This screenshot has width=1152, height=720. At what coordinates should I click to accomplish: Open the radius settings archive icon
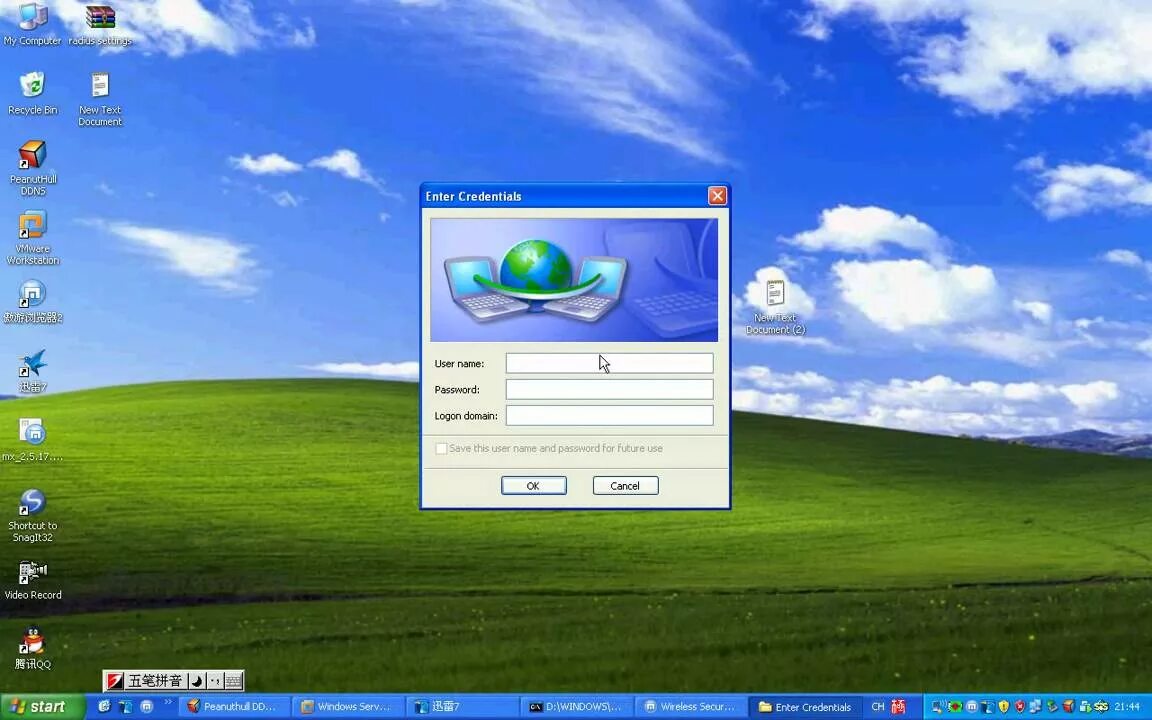[100, 24]
